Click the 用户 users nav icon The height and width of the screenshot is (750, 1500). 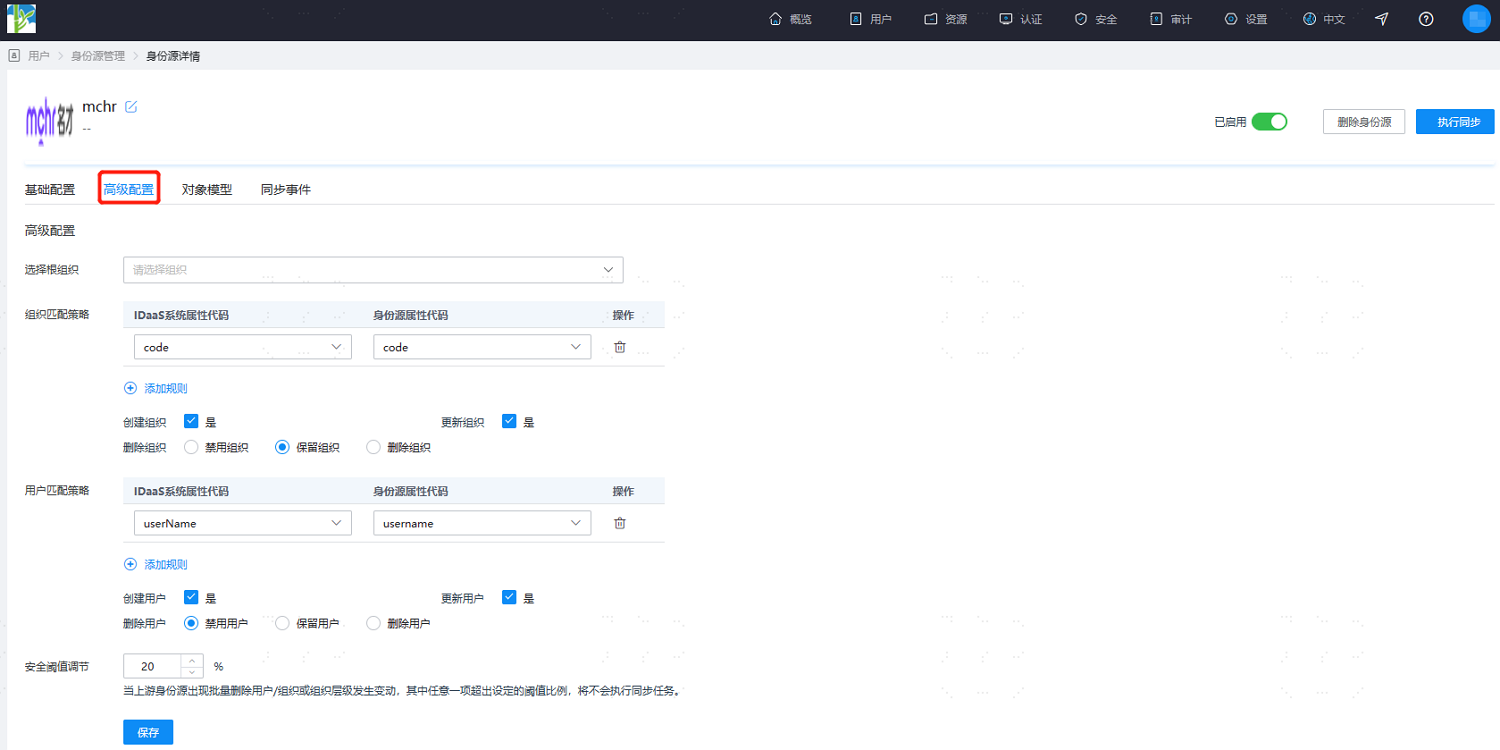click(x=855, y=19)
